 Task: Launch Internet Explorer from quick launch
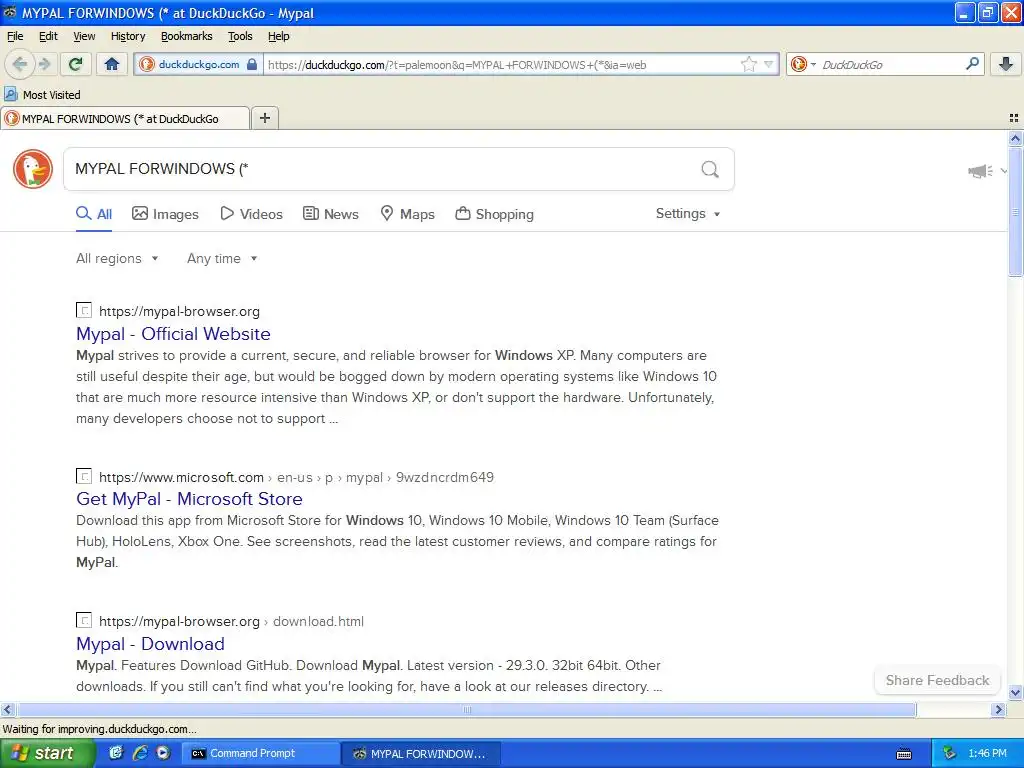pyautogui.click(x=139, y=753)
